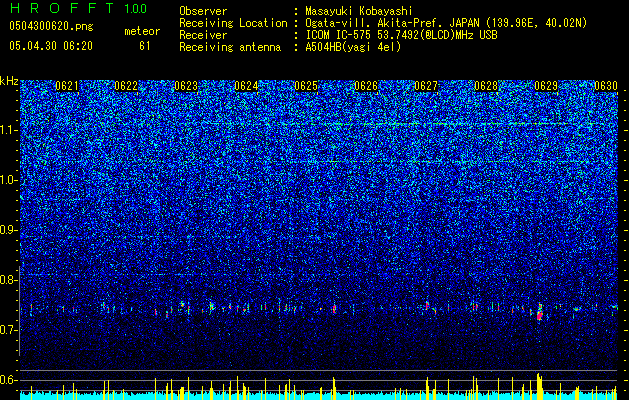The width and height of the screenshot is (629, 400).
Task: Click the meteor count value 61
Action: click(x=145, y=46)
